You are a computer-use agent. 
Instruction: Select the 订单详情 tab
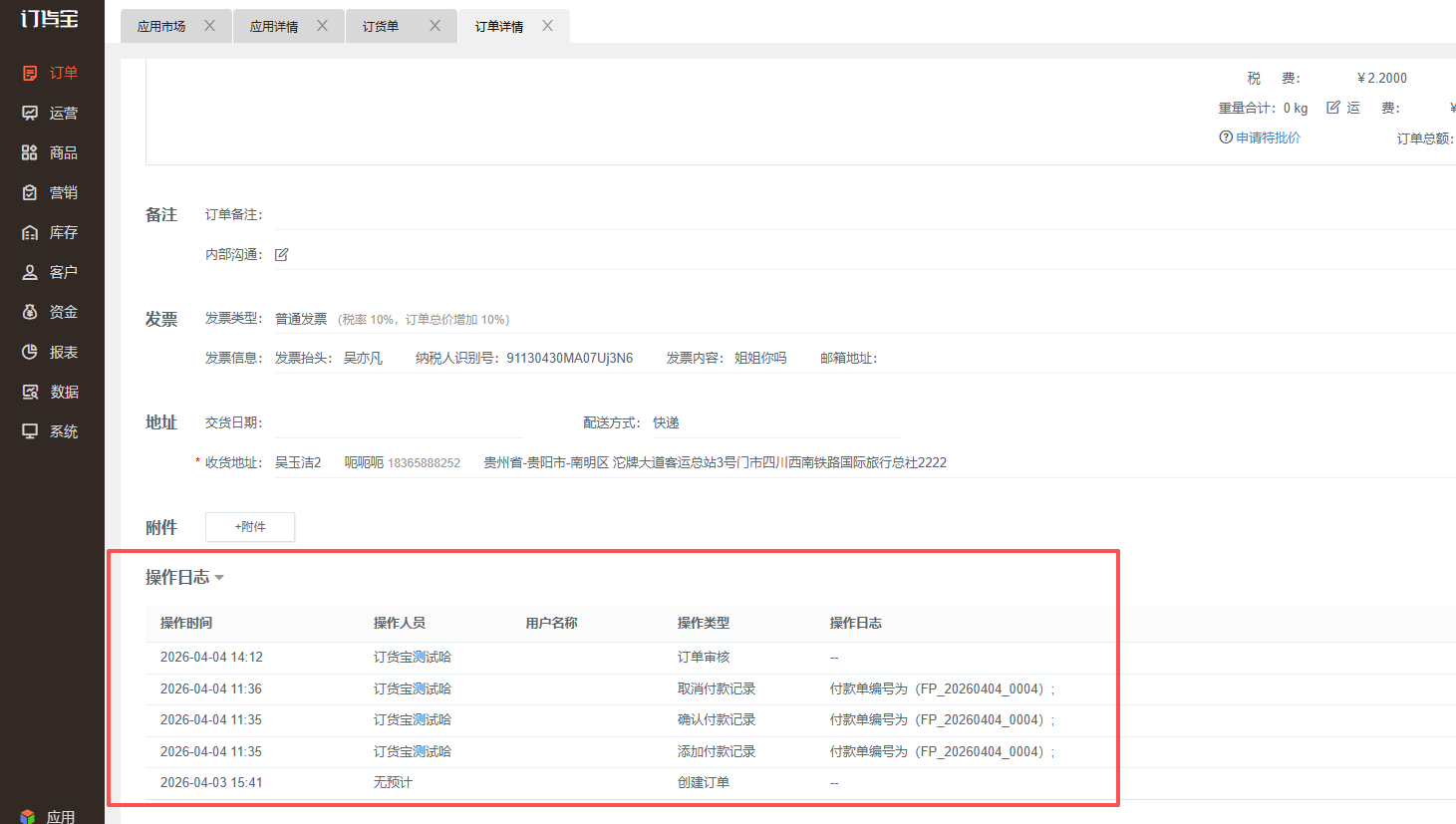click(499, 27)
